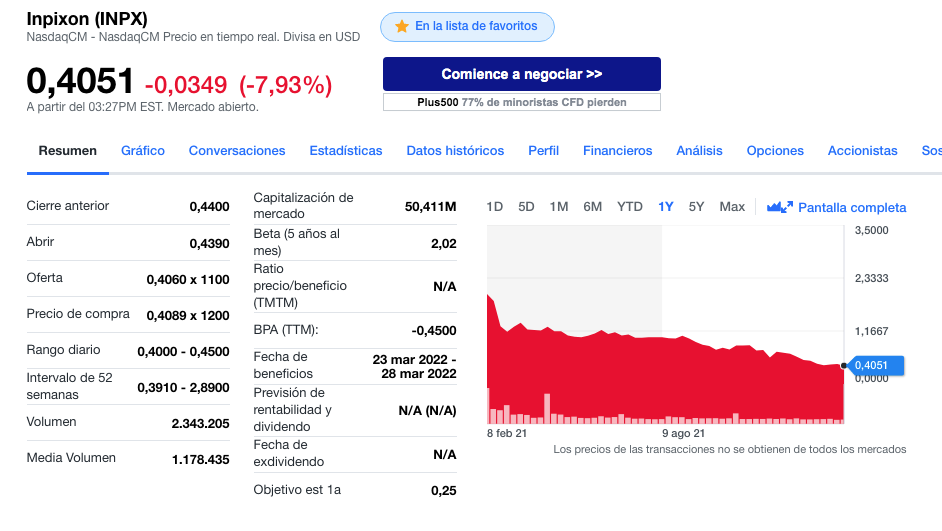Click Beta value 2,02
This screenshot has width=942, height=531.
point(443,243)
